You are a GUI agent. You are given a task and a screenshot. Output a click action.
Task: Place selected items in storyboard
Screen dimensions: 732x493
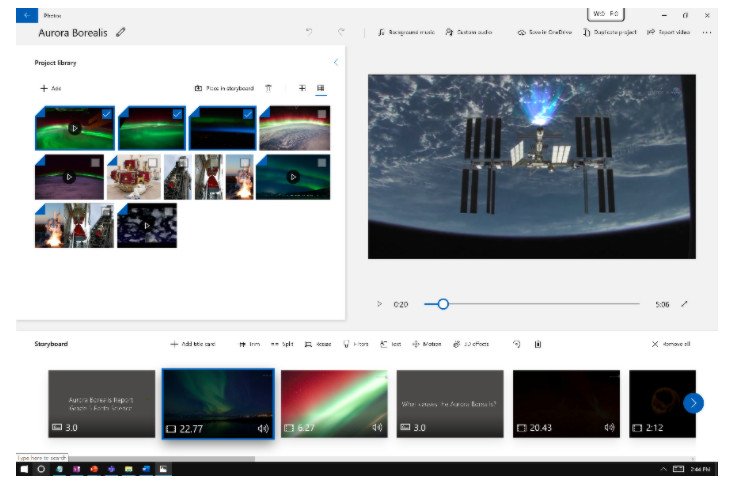224,88
